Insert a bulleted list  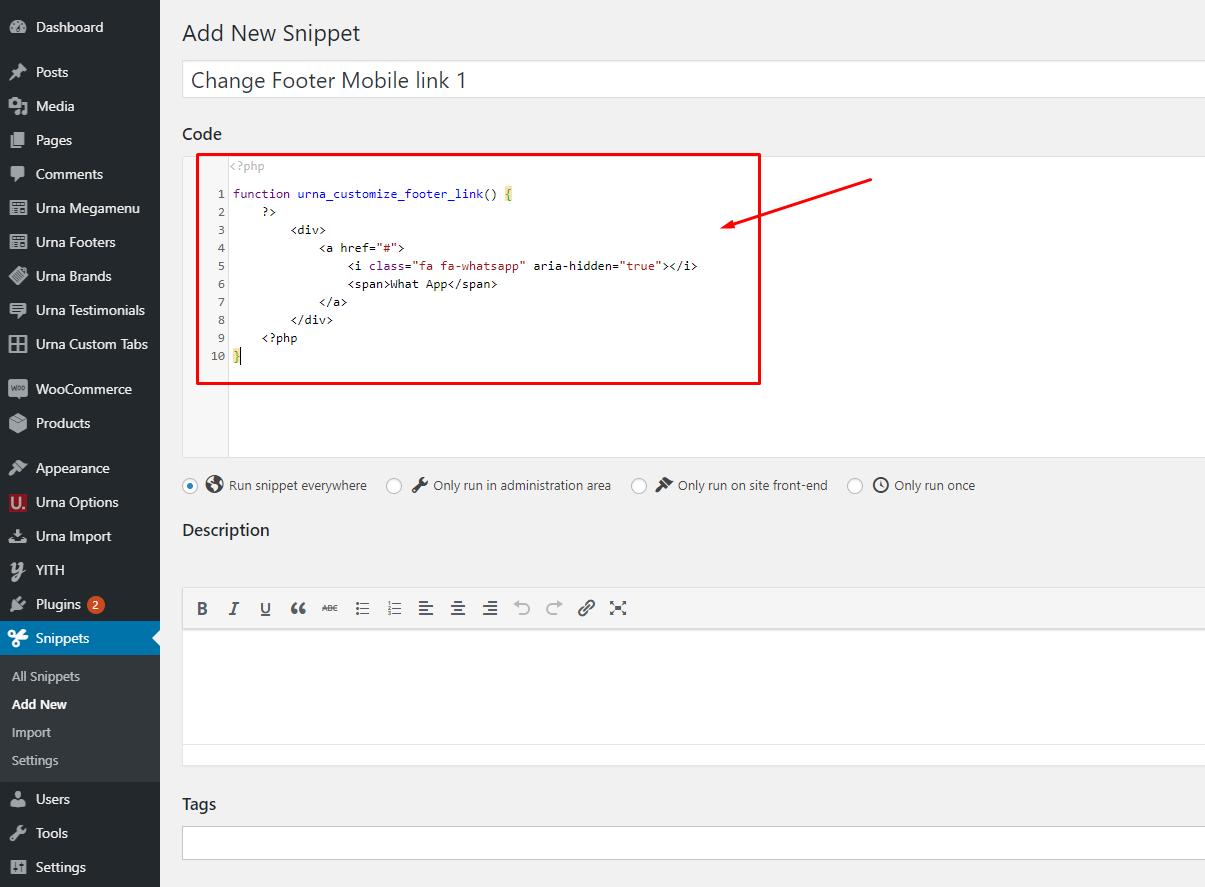(362, 608)
